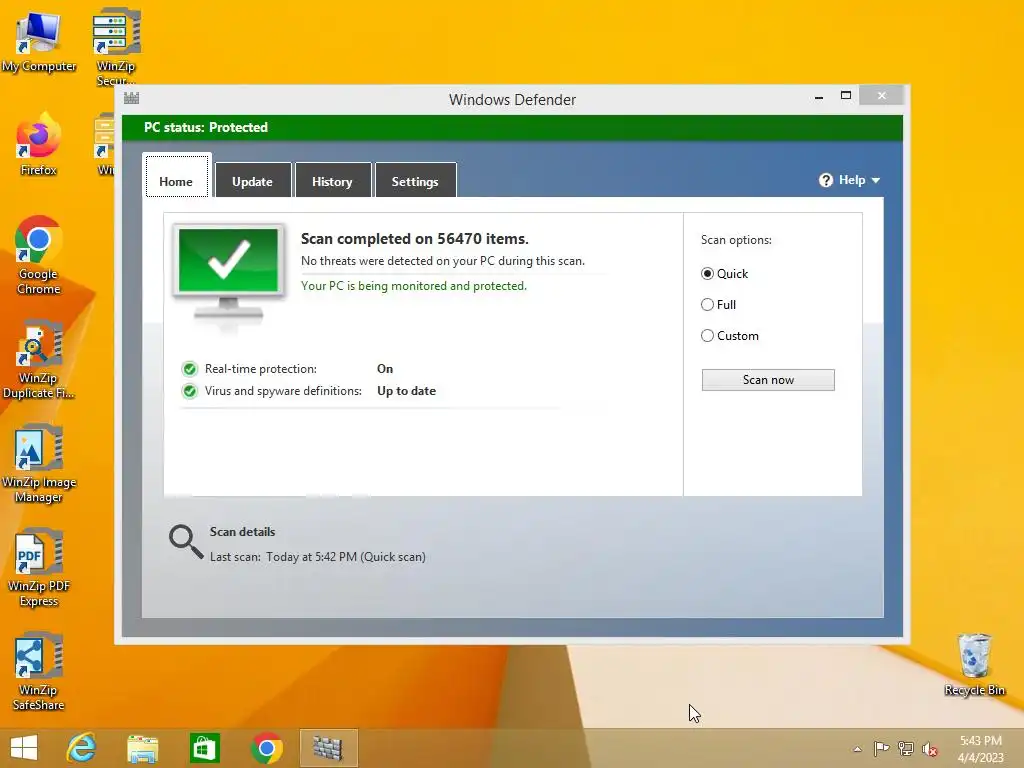This screenshot has width=1024, height=768.
Task: Click Virus definitions green check icon
Action: [189, 391]
